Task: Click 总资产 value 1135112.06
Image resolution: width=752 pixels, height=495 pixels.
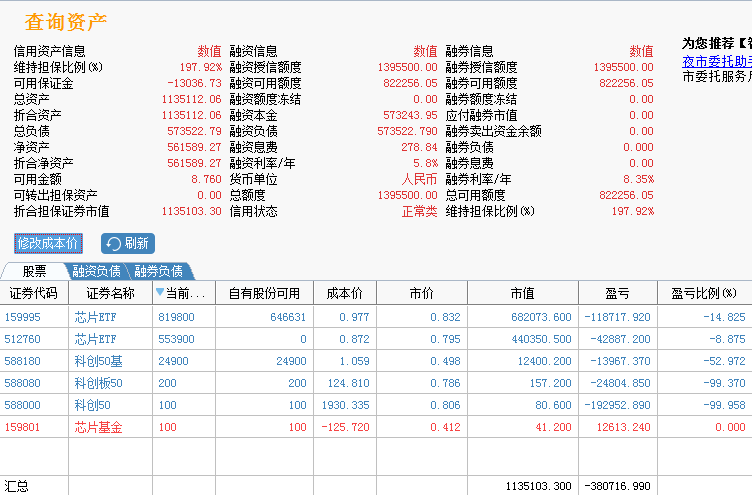Action: coord(191,99)
